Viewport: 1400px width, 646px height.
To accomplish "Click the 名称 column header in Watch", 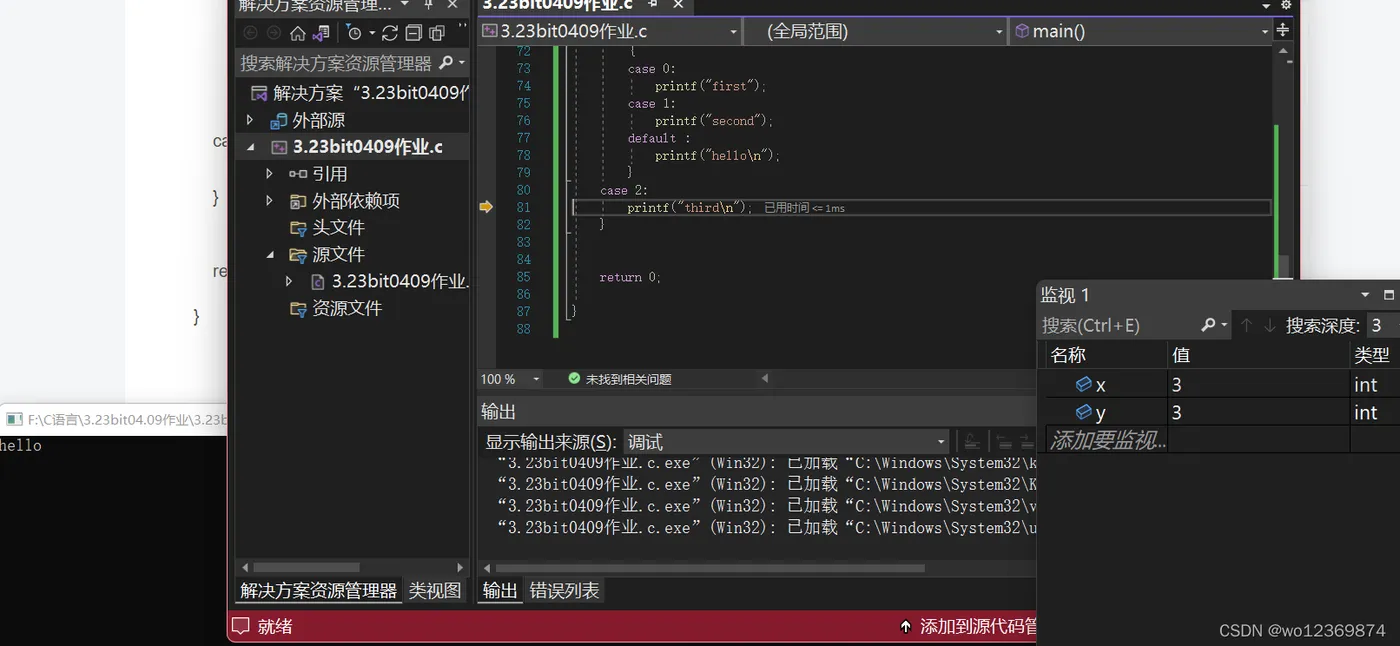I will [x=1105, y=355].
